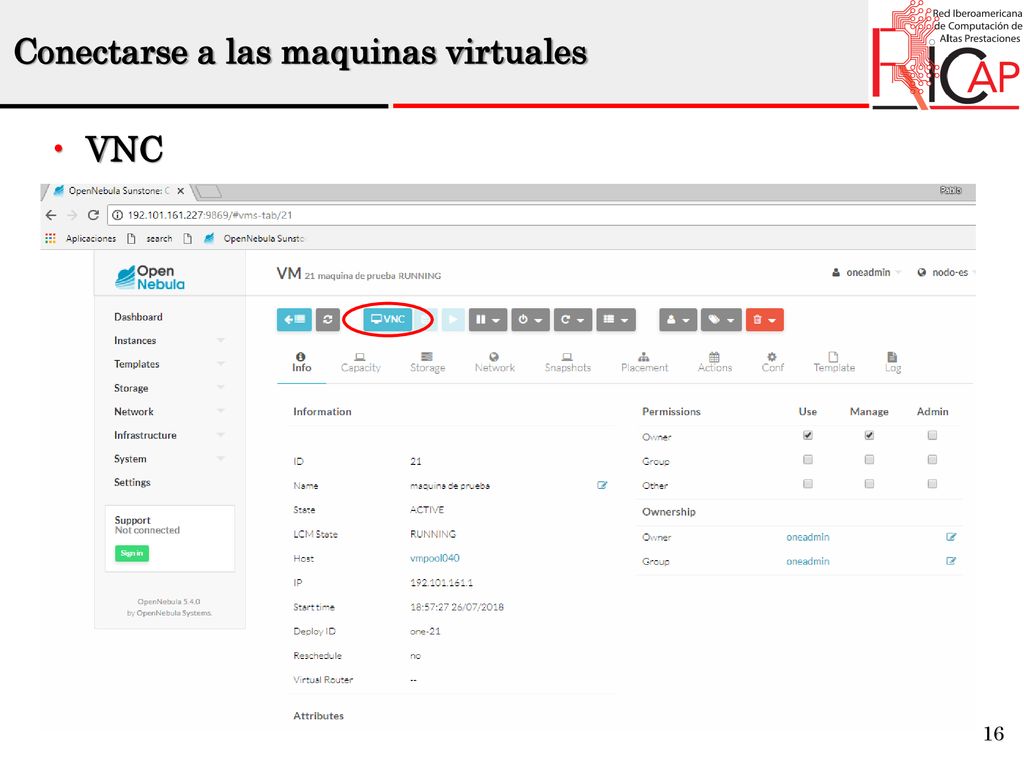Screen dimensions: 1024x768
Task: Open the list actions dropdown
Action: 615,319
